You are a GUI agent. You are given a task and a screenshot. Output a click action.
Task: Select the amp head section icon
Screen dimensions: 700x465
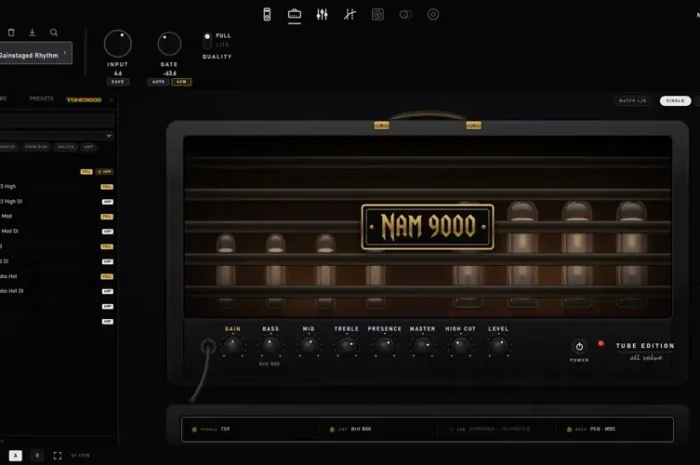click(294, 14)
